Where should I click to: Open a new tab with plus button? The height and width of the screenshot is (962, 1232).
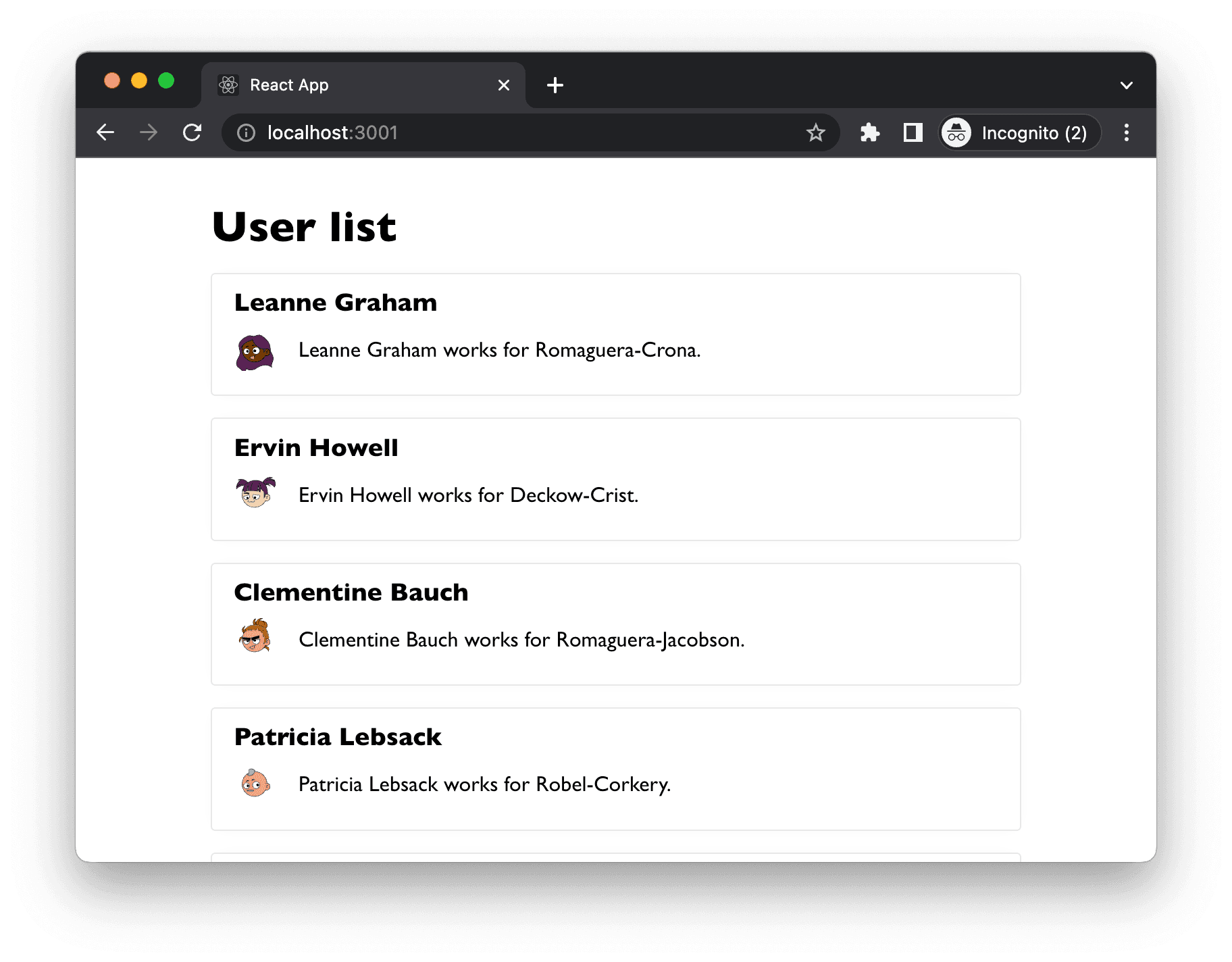pyautogui.click(x=555, y=85)
